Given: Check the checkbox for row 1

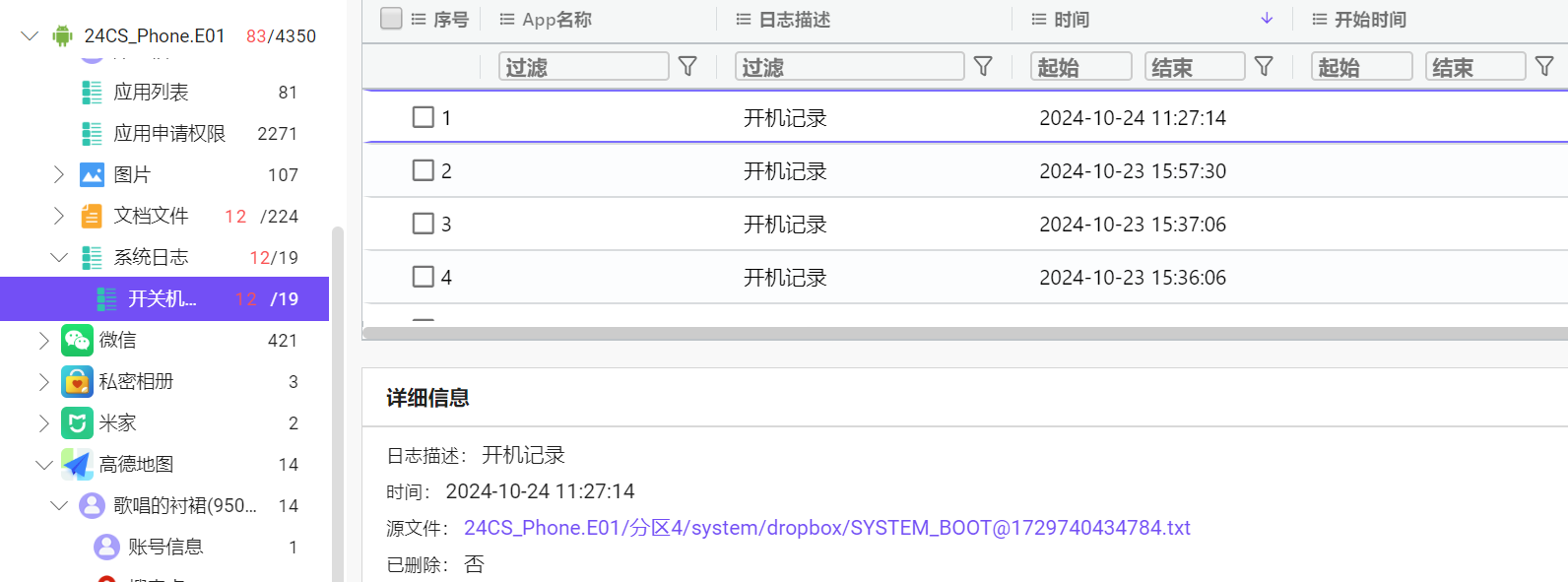Looking at the screenshot, I should tap(424, 117).
